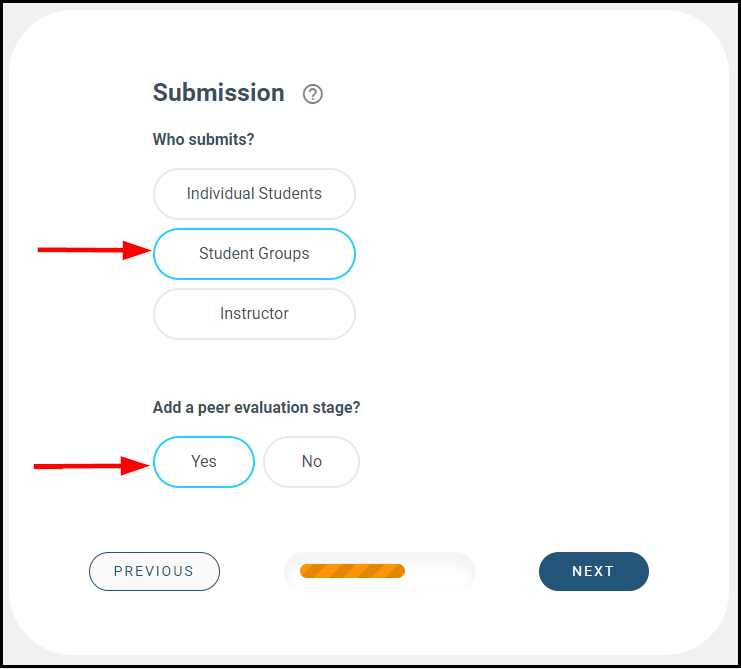Click the "Who submits?" label
This screenshot has width=741, height=669.
tap(203, 139)
